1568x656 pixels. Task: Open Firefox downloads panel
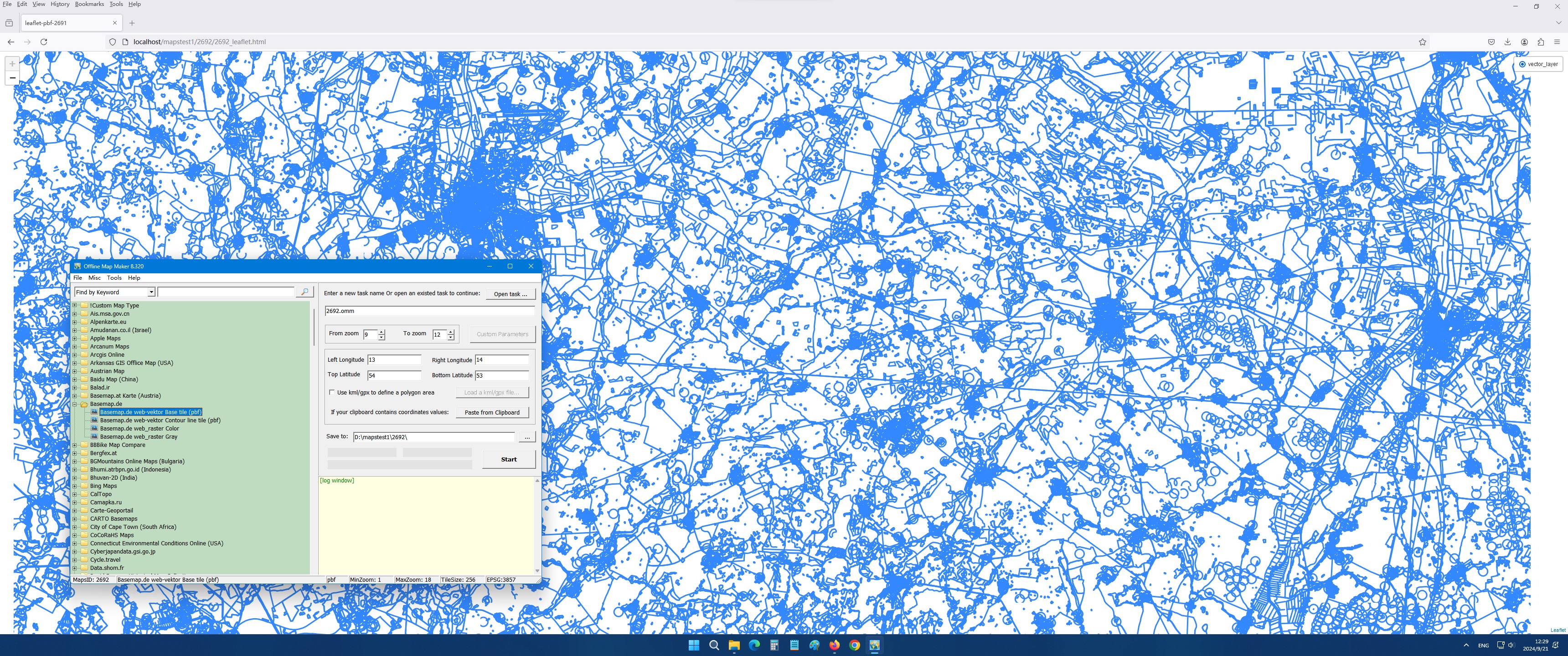click(1508, 42)
